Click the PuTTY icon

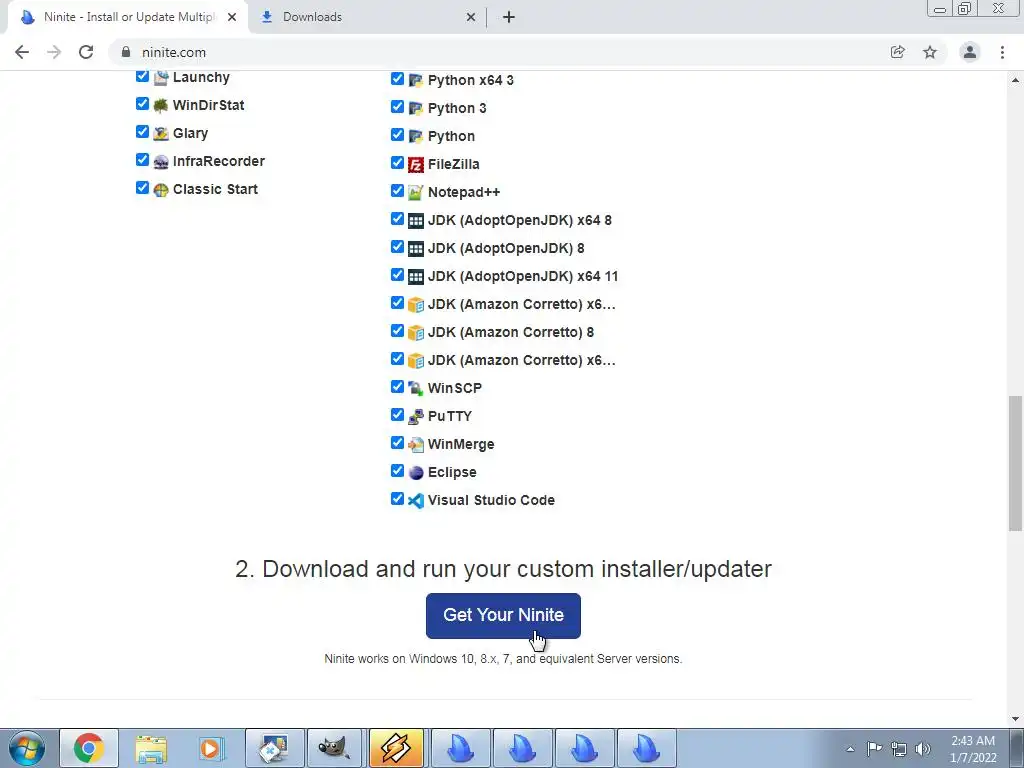coord(416,417)
